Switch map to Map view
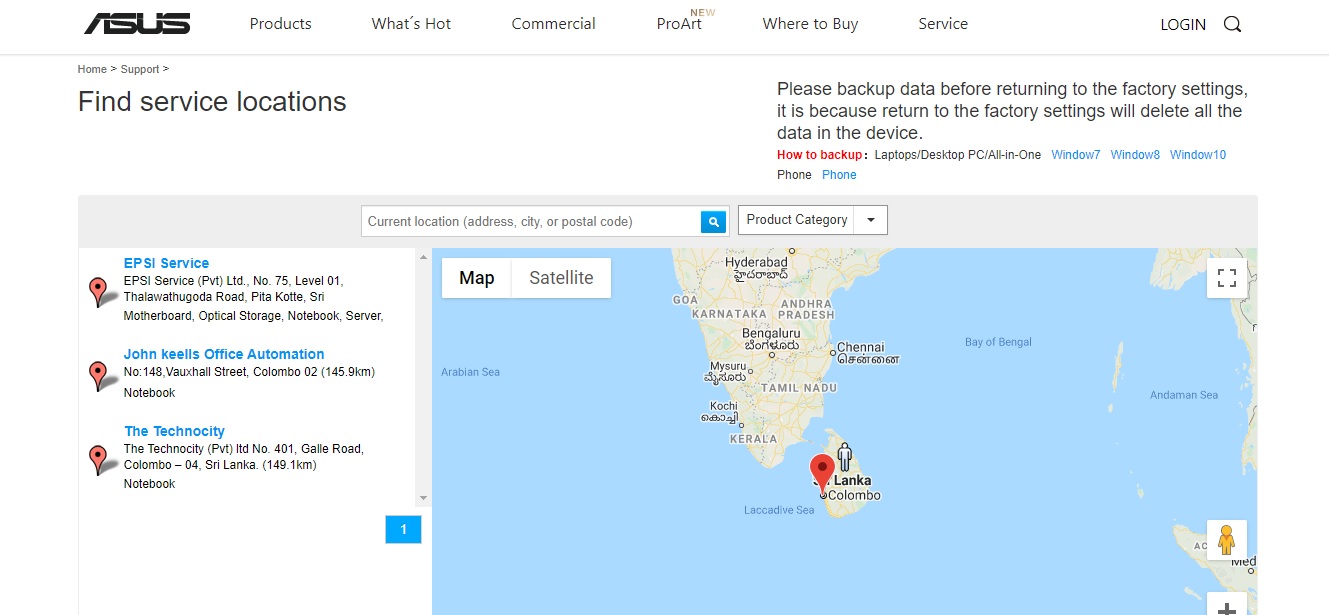 (x=477, y=278)
